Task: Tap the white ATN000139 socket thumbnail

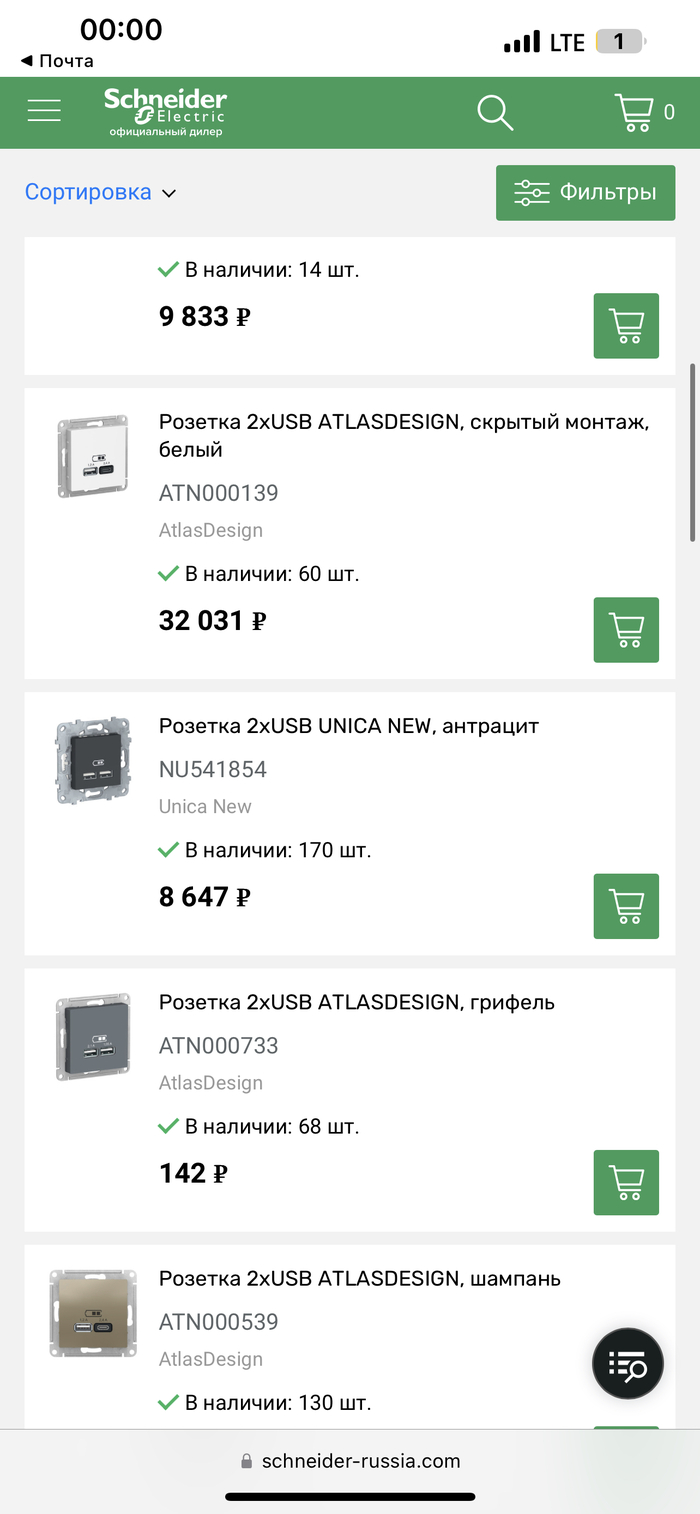Action: click(x=92, y=456)
